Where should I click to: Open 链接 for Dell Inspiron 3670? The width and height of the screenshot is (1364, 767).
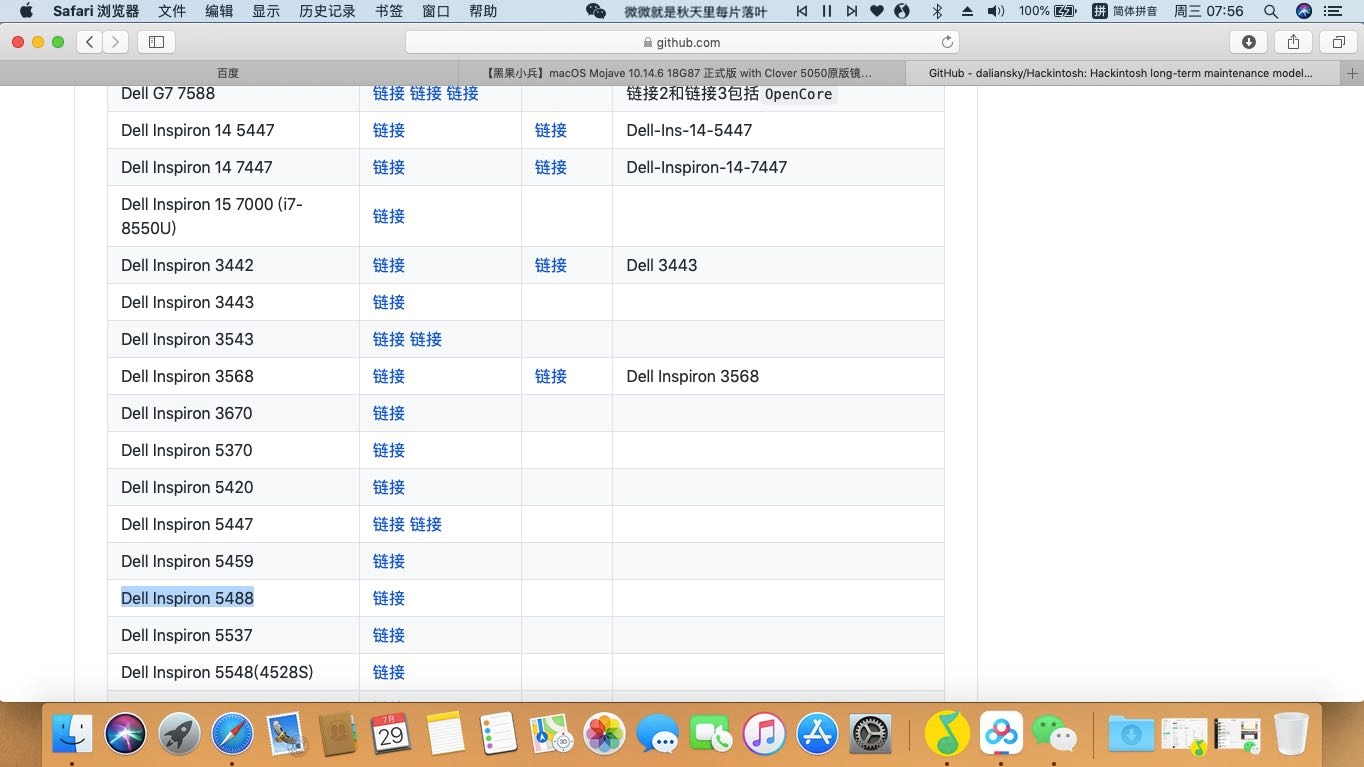(389, 413)
